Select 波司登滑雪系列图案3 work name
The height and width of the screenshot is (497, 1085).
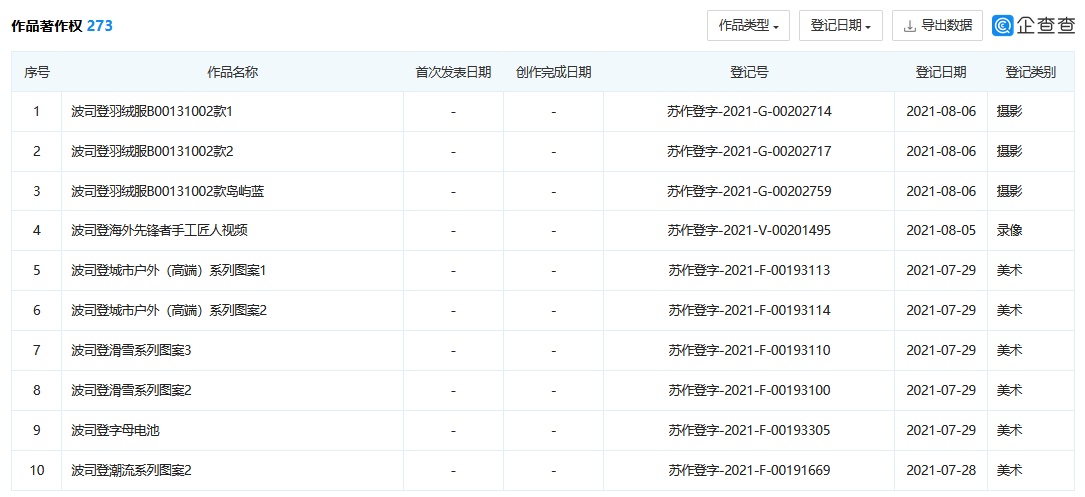(131, 351)
